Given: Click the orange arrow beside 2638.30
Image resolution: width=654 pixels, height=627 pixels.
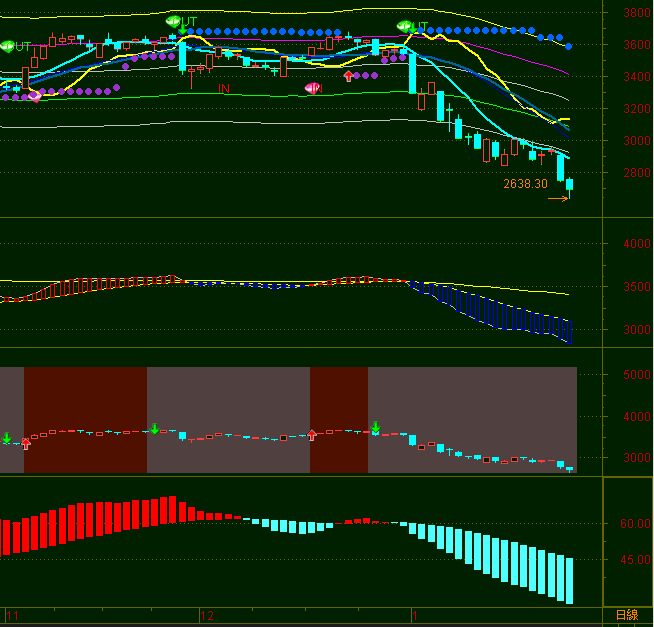Looking at the screenshot, I should tap(558, 199).
